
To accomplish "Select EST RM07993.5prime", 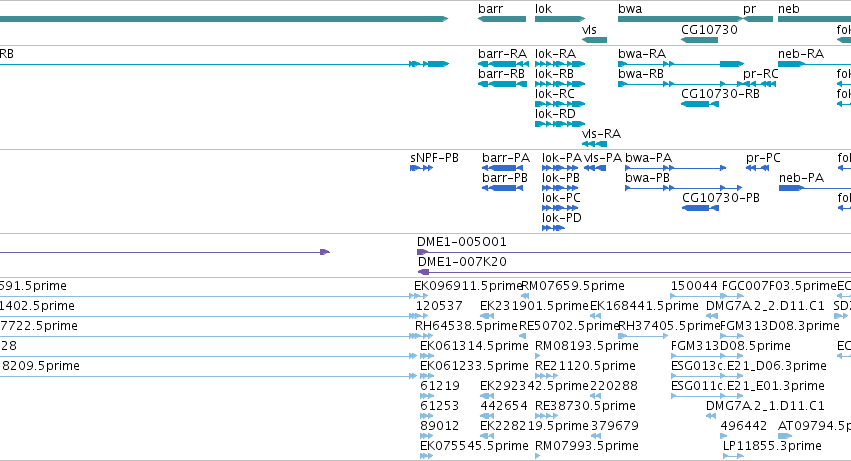I will point(538,456).
